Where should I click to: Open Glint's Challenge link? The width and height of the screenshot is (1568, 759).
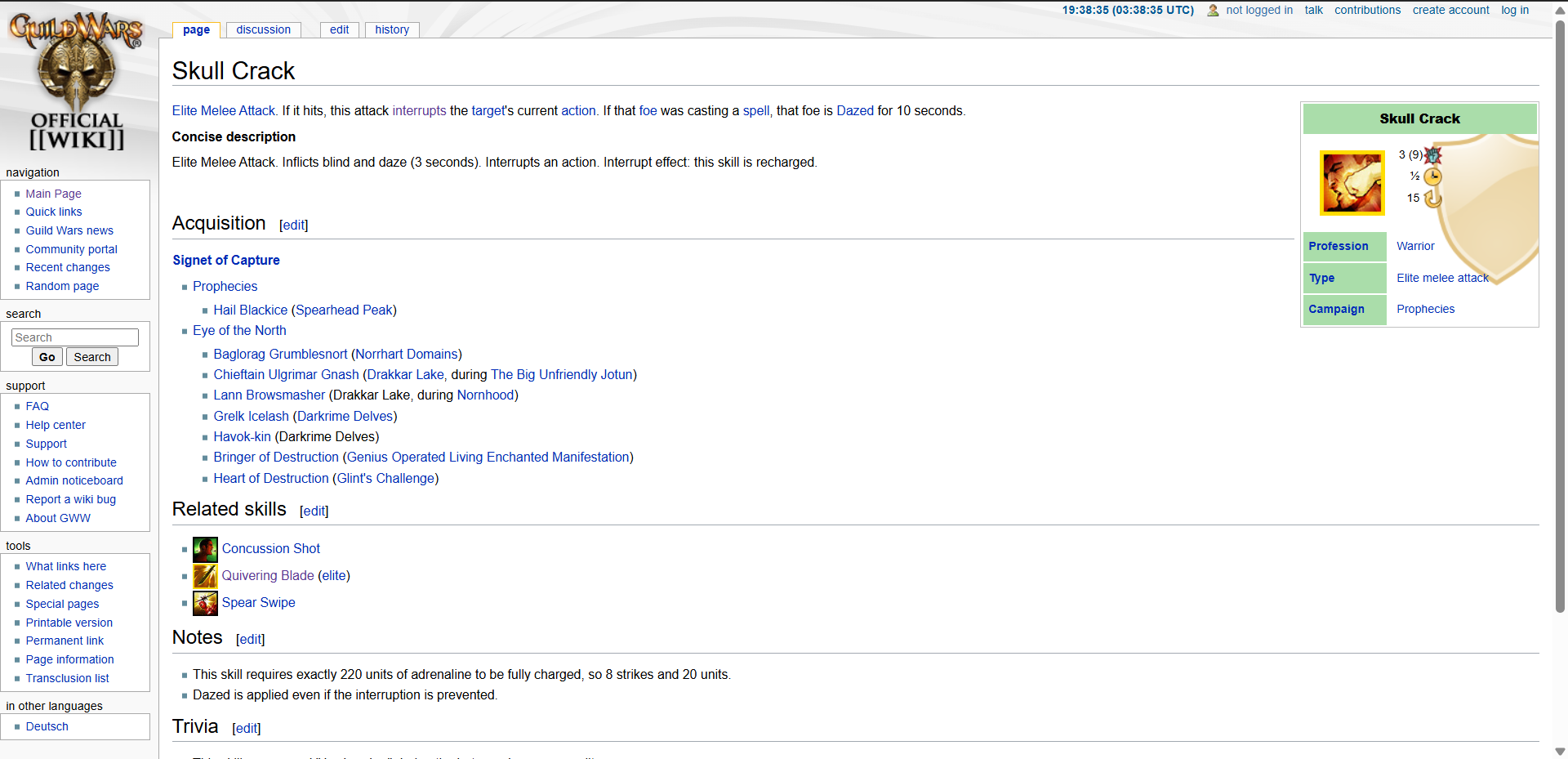click(x=385, y=478)
